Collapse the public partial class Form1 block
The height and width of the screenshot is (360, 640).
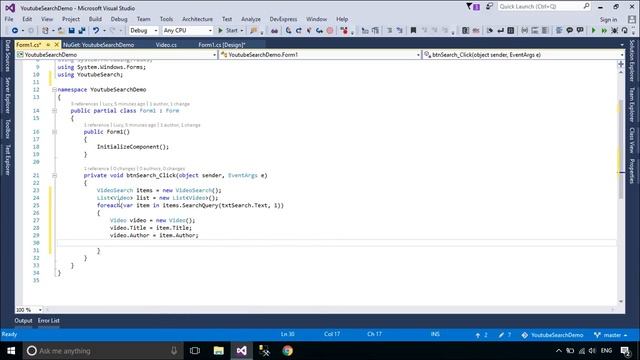[x=54, y=111]
